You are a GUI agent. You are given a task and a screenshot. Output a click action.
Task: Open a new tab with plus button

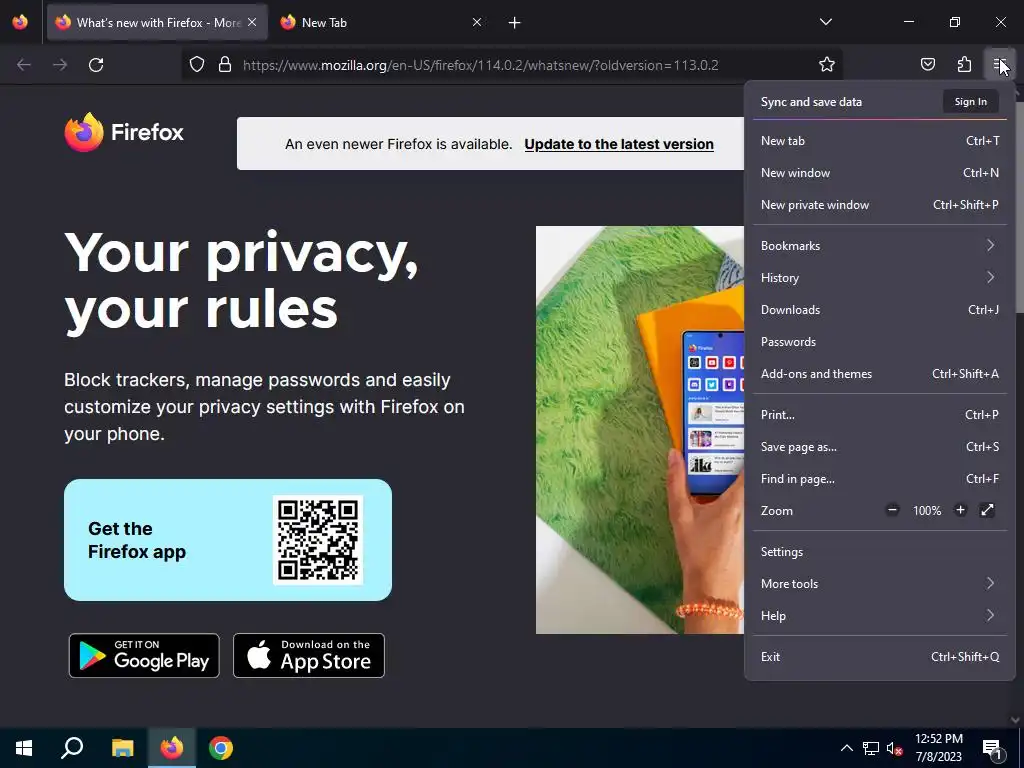(x=515, y=23)
